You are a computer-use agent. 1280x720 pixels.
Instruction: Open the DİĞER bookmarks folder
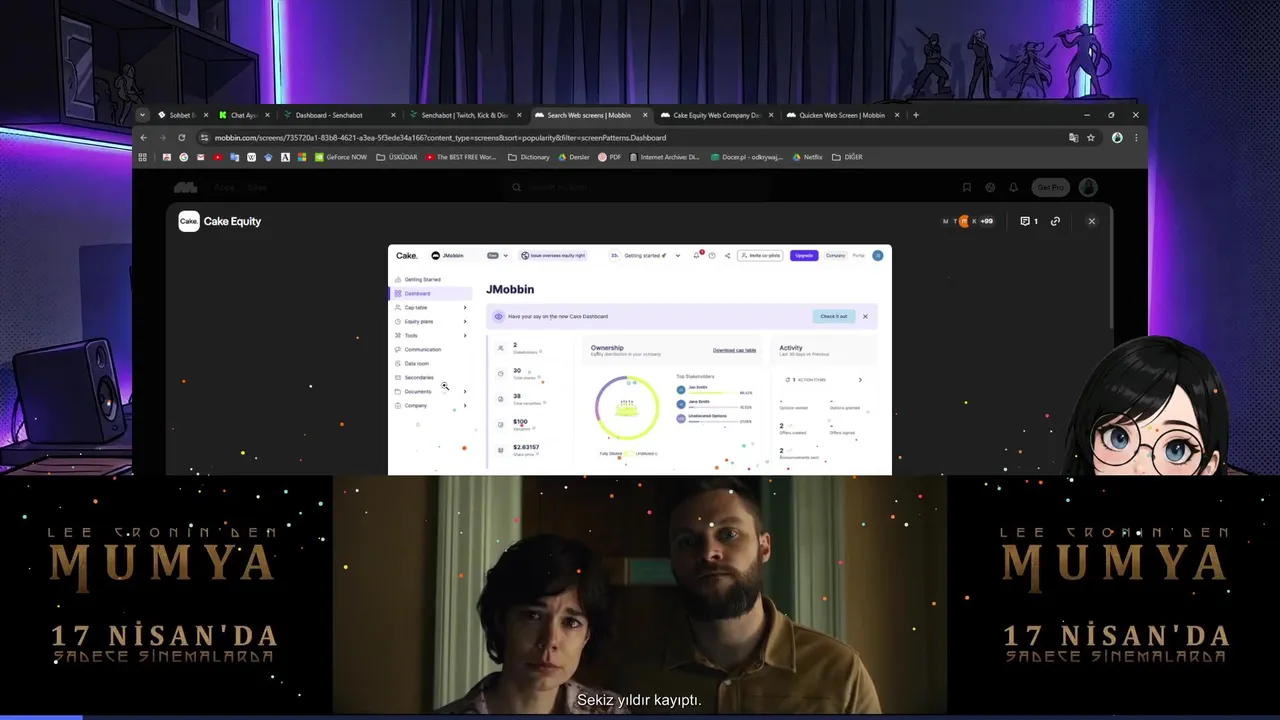tap(847, 157)
